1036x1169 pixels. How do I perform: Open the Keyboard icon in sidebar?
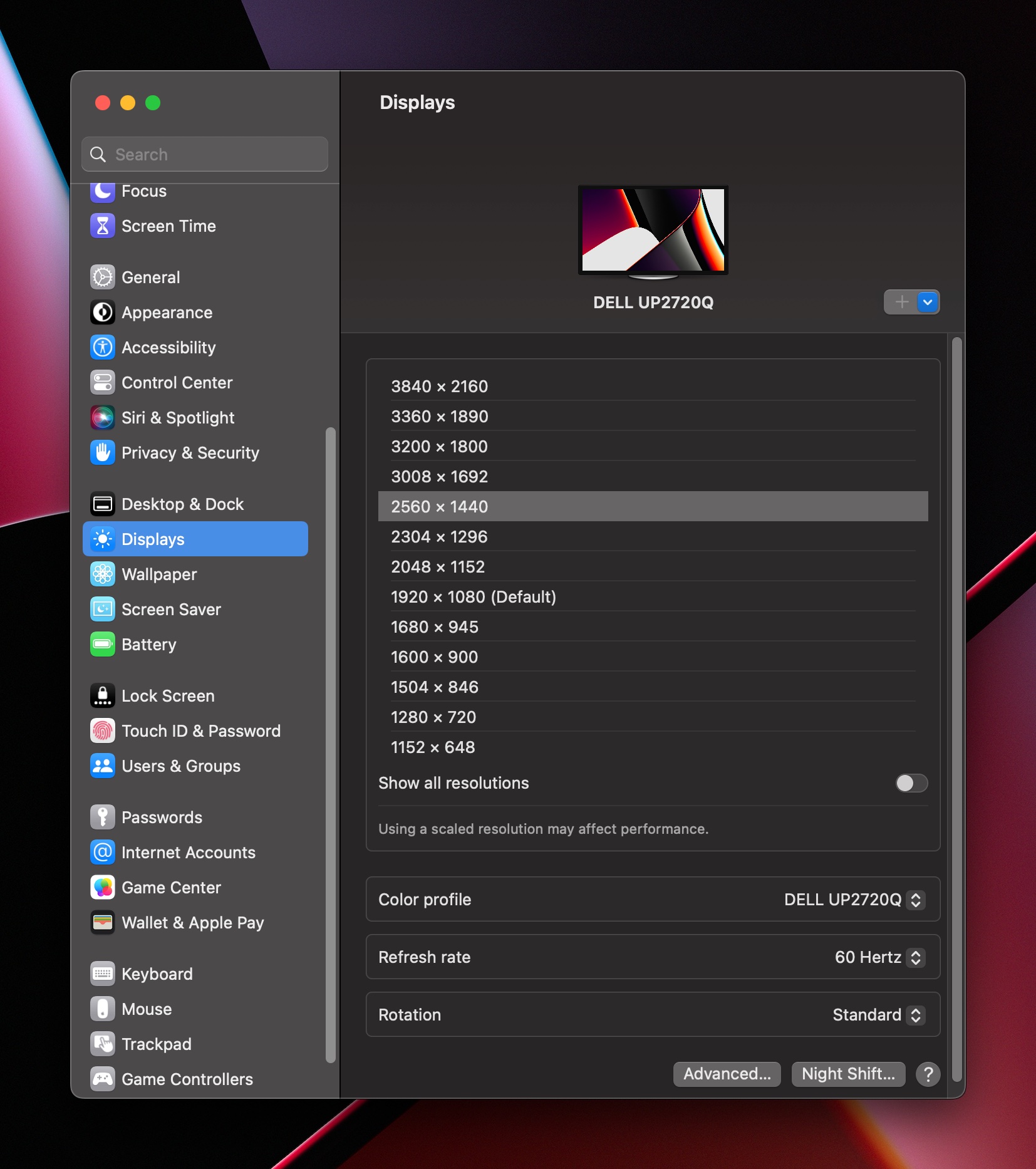(x=103, y=974)
